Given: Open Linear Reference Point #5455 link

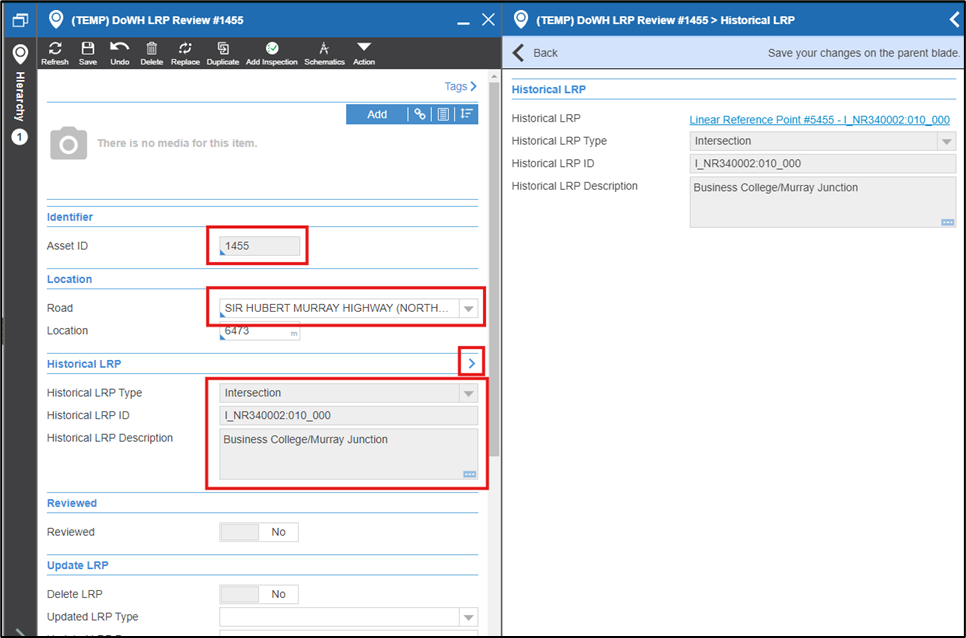Looking at the screenshot, I should pos(819,119).
